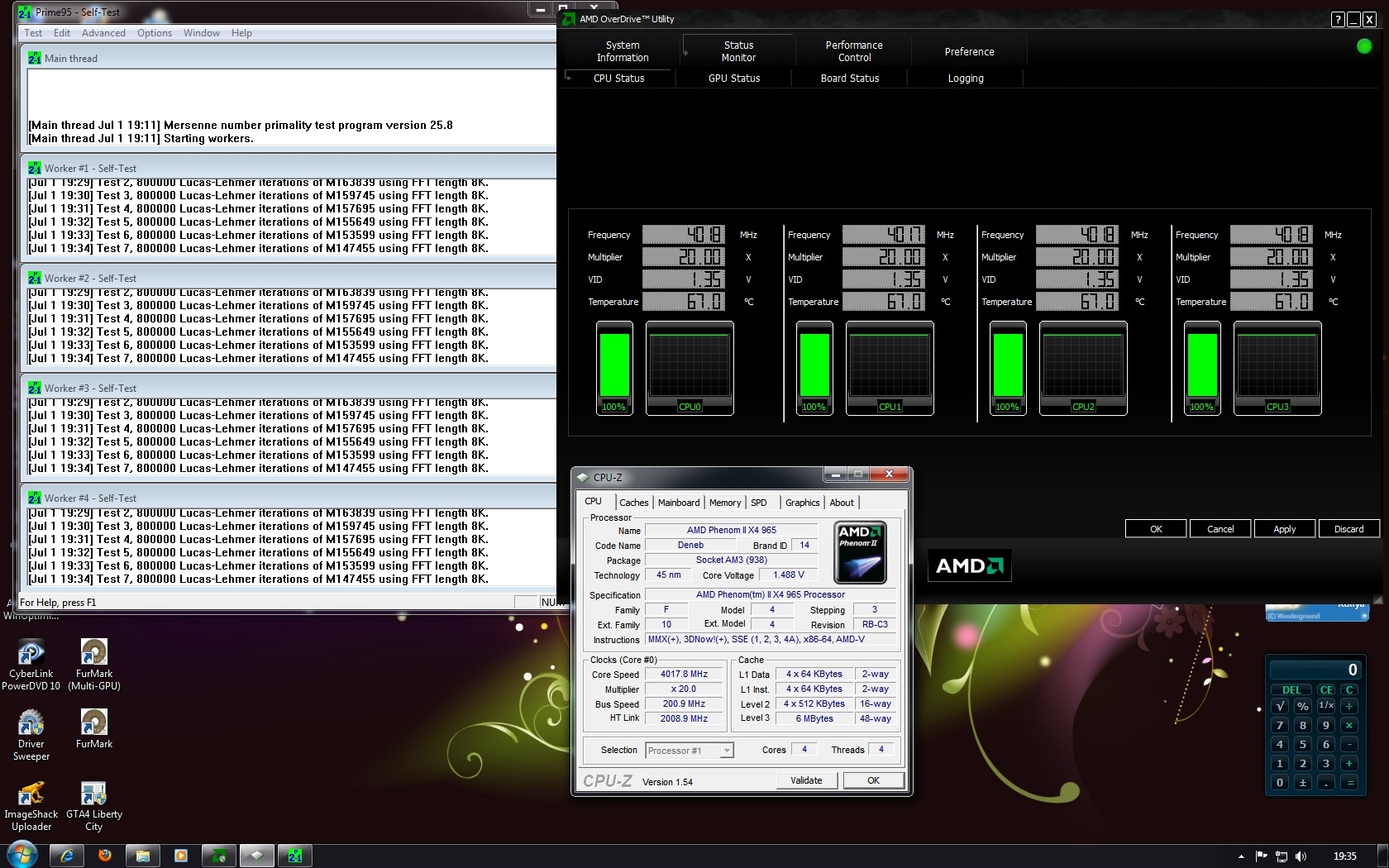Viewport: 1389px width, 868px height.
Task: Click the equals key on the calculator gadget
Action: click(1349, 783)
